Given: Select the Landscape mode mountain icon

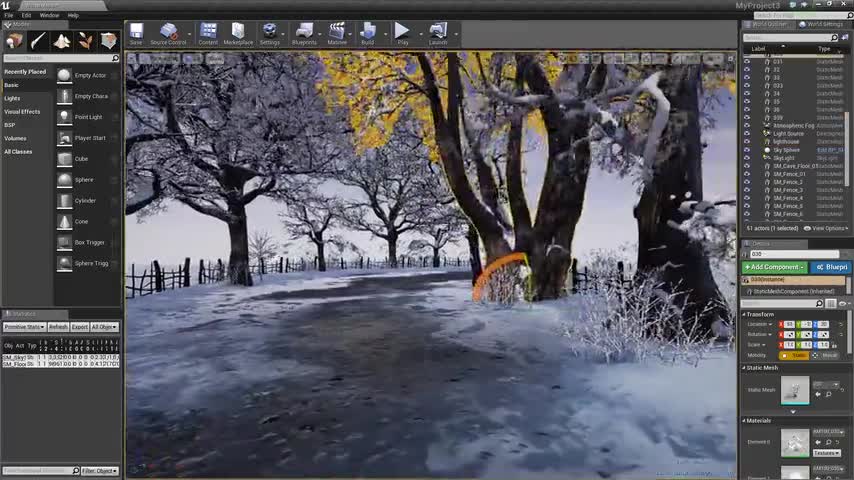Looking at the screenshot, I should [62, 41].
